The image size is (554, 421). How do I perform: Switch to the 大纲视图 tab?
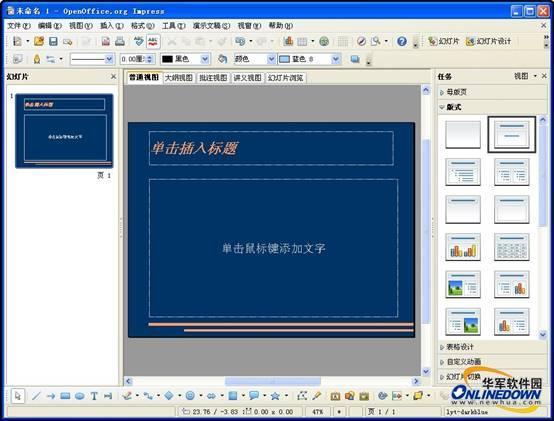(179, 78)
